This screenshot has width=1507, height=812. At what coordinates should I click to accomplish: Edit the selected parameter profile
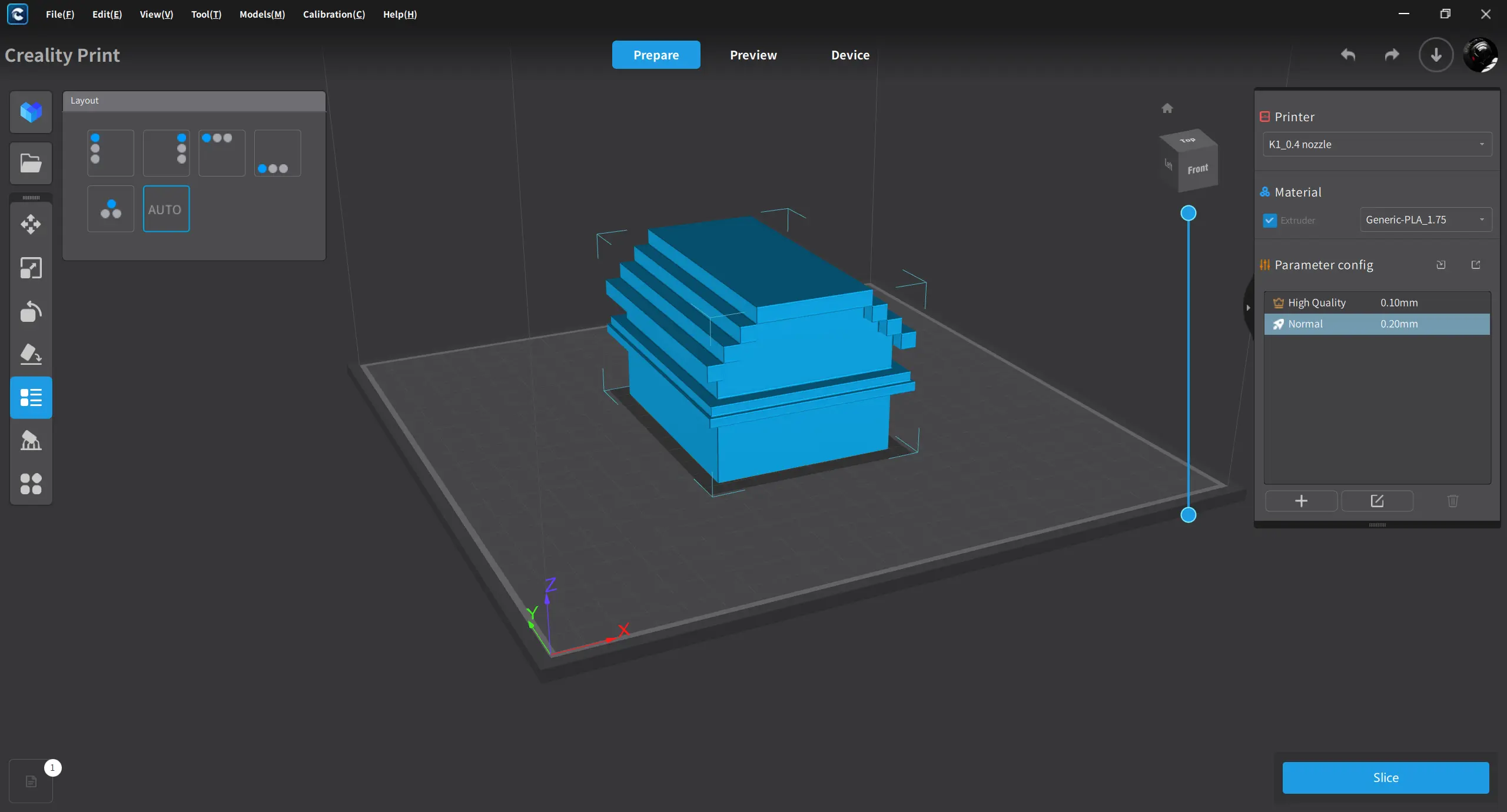click(1377, 501)
